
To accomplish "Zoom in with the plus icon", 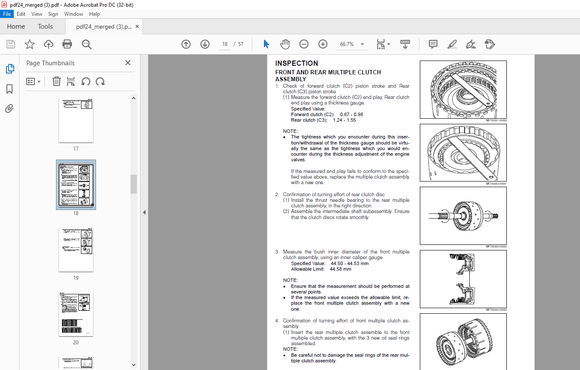I will (x=323, y=44).
